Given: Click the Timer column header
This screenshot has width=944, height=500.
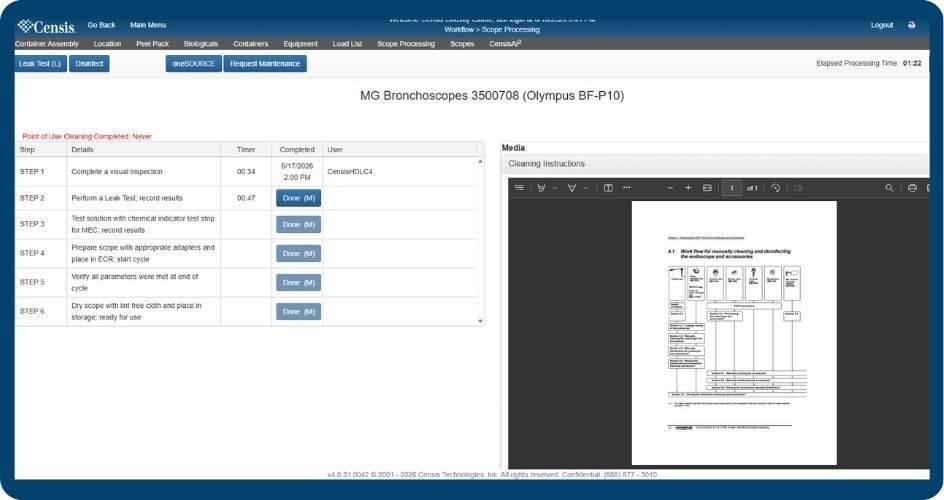Looking at the screenshot, I should pyautogui.click(x=246, y=149).
